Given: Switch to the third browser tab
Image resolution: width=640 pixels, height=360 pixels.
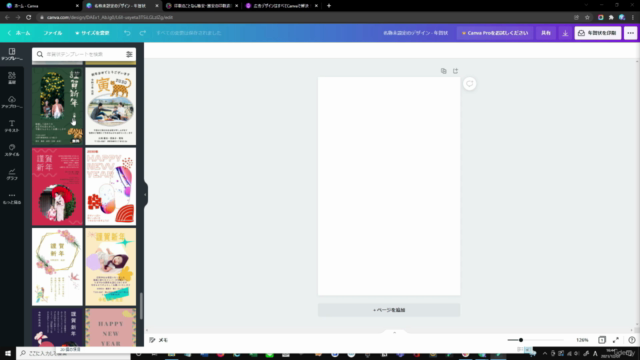Looking at the screenshot, I should (202, 6).
